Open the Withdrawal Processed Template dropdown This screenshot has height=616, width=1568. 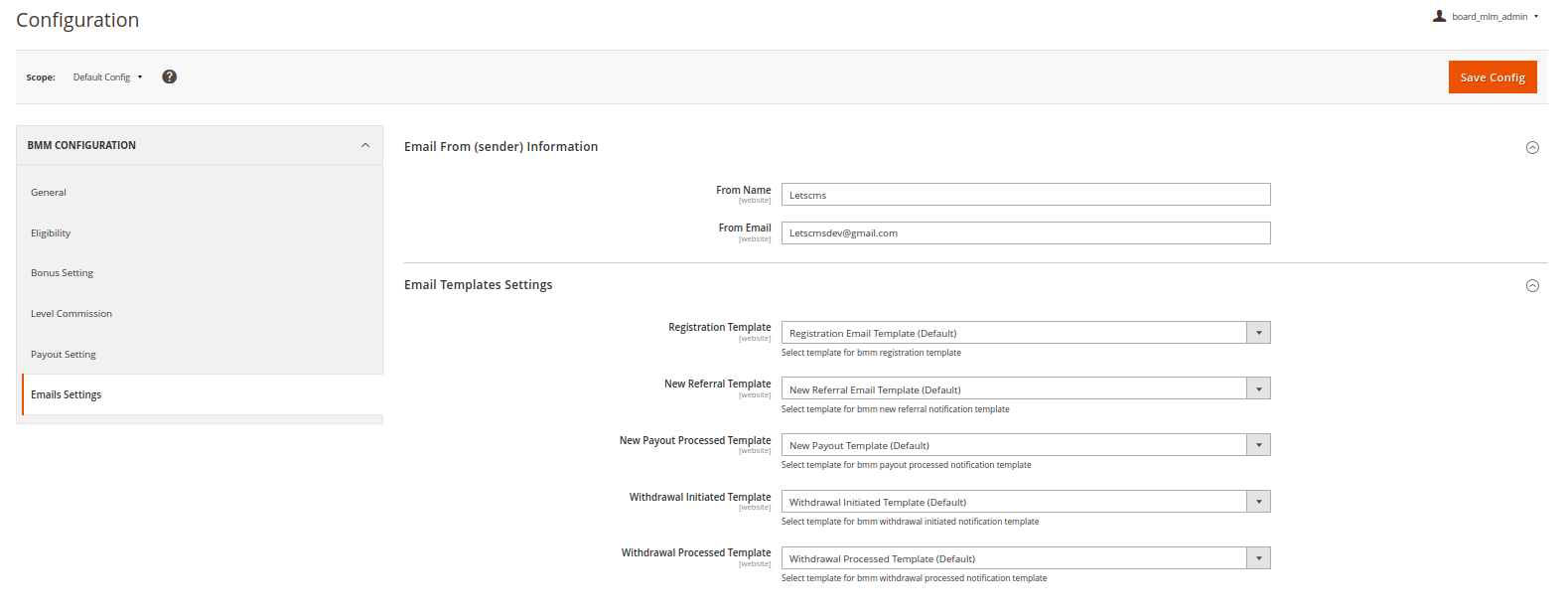pos(1025,558)
